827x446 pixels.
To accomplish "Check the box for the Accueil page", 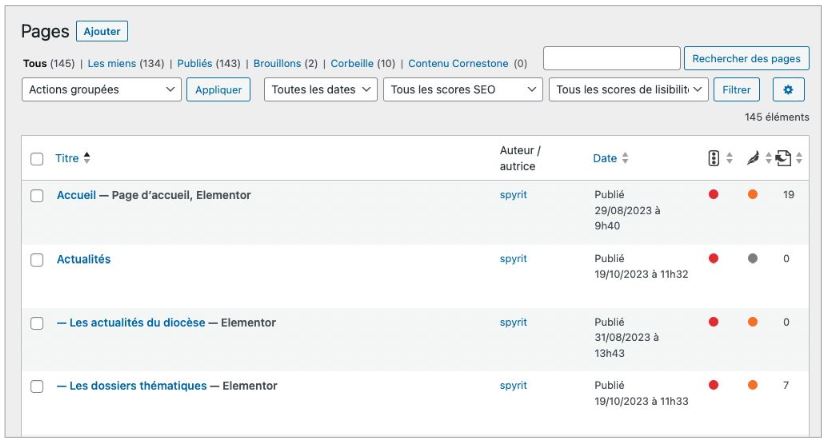I will [x=37, y=196].
